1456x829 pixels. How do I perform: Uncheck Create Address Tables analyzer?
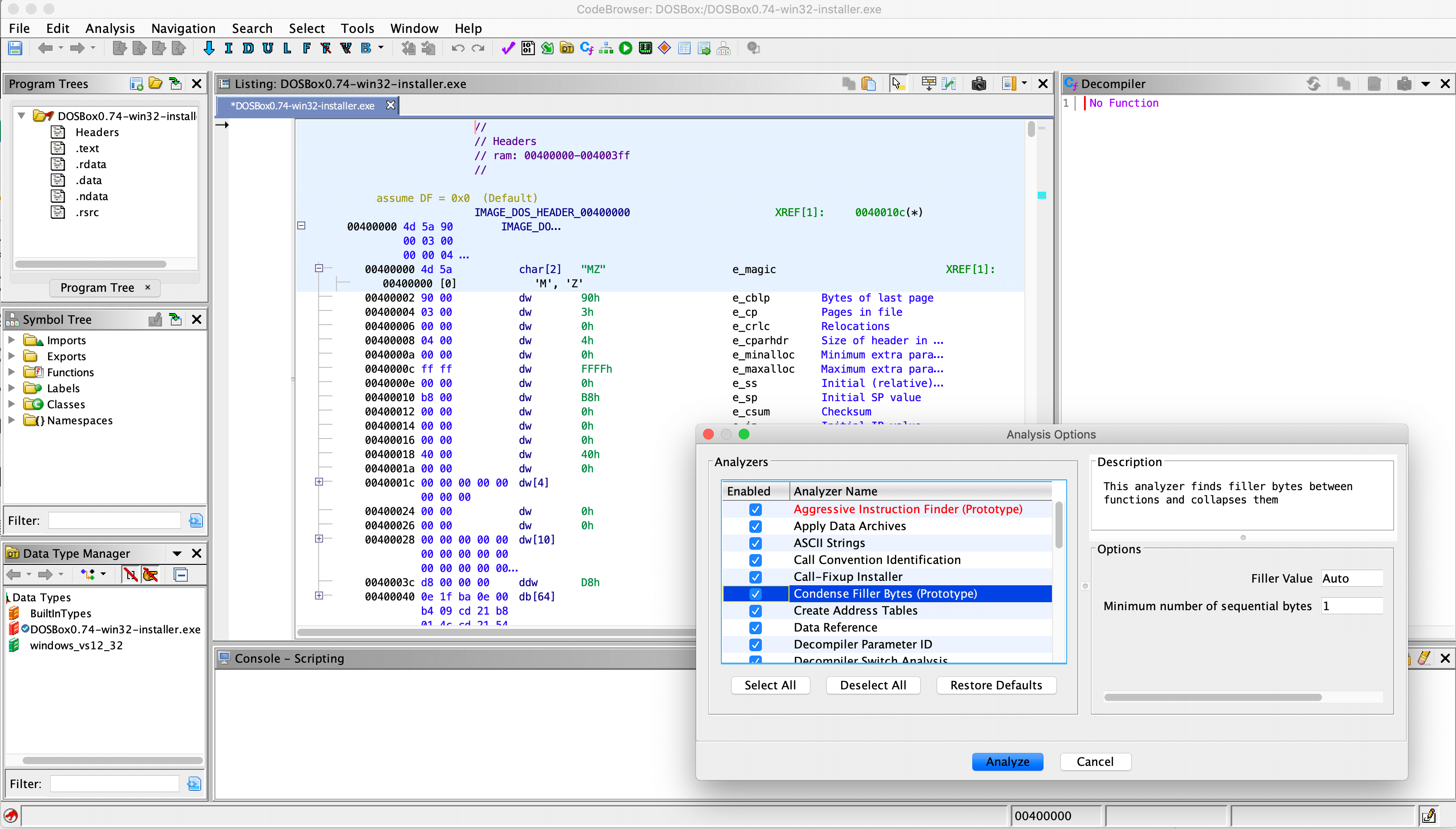[755, 610]
